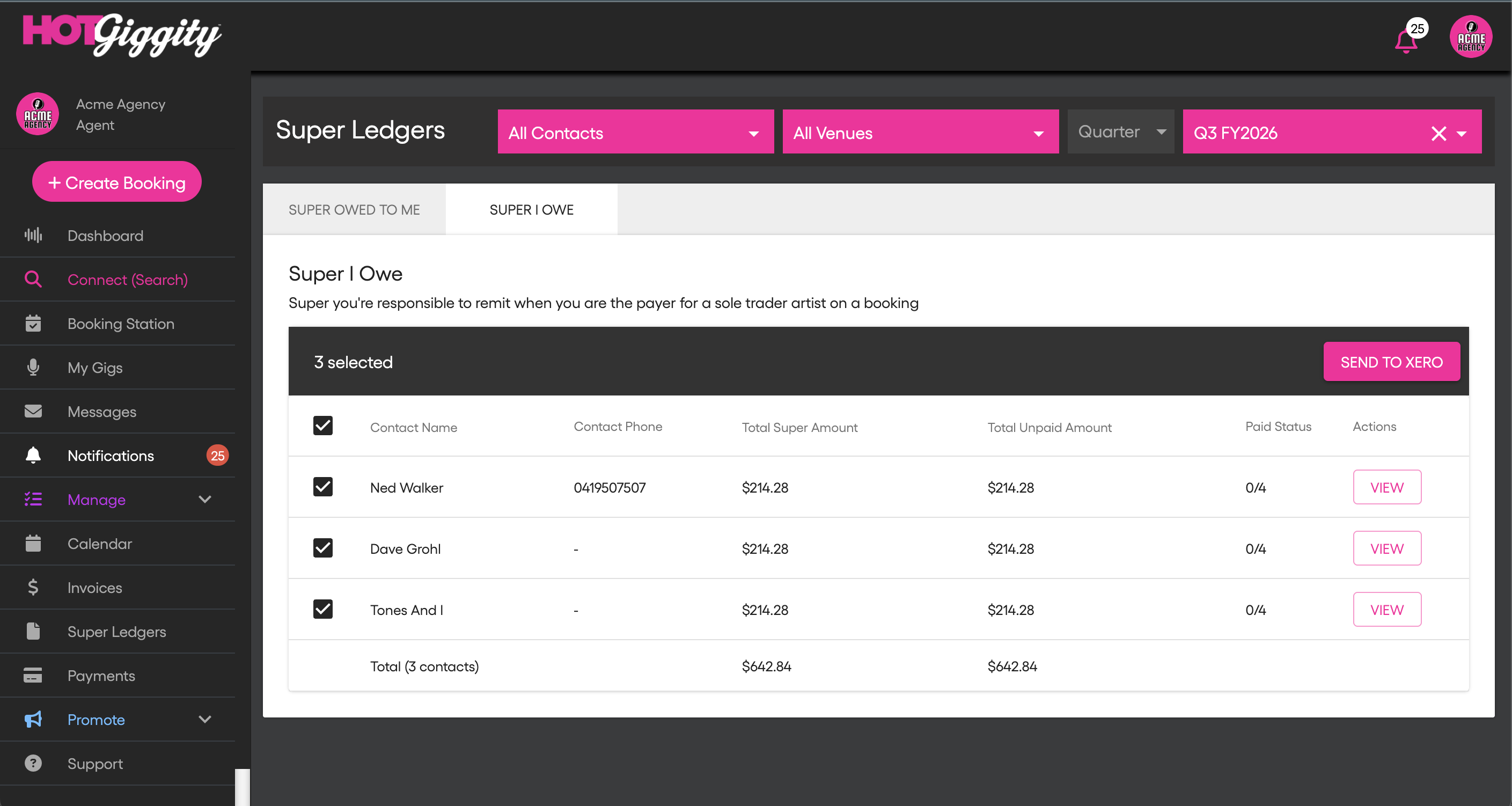Viewport: 1512px width, 806px height.
Task: Click the Messages envelope icon
Action: point(33,412)
